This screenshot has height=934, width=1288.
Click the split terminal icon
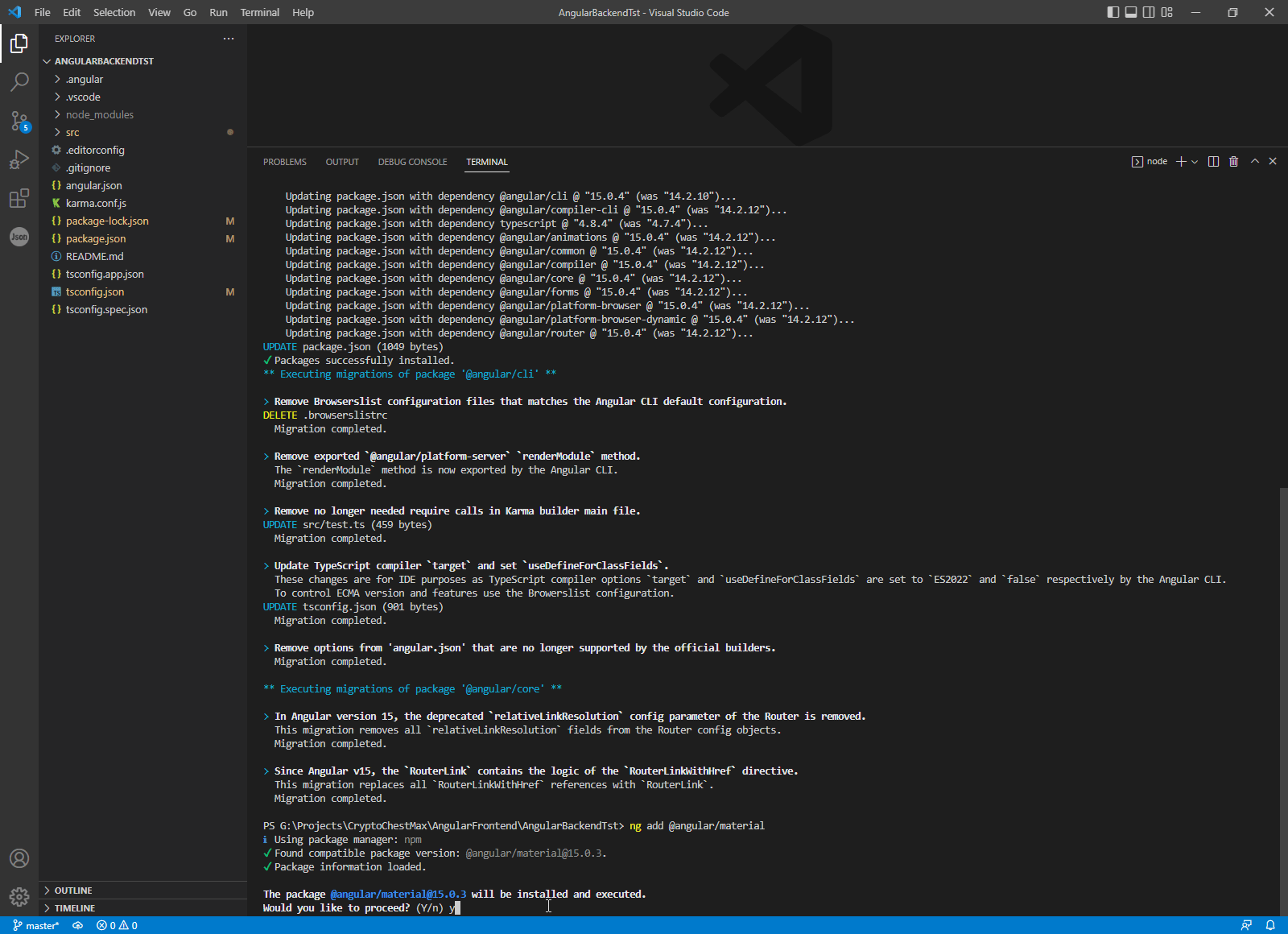(1213, 161)
